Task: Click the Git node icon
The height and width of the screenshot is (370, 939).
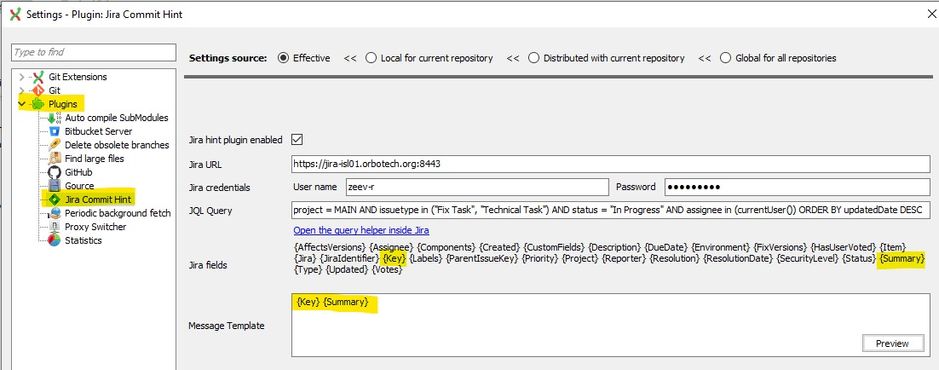Action: coord(38,90)
